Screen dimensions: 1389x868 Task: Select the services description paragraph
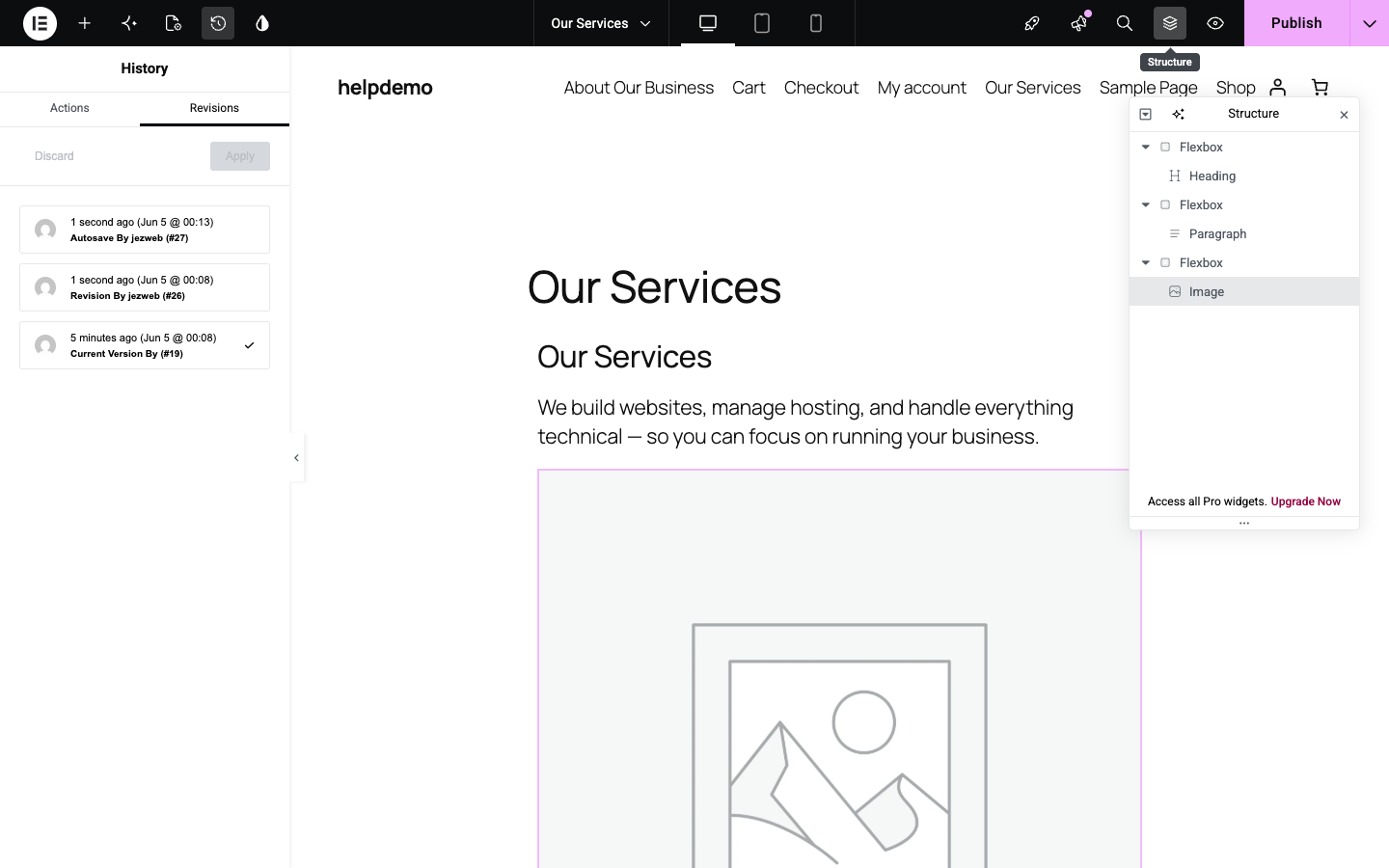805,421
